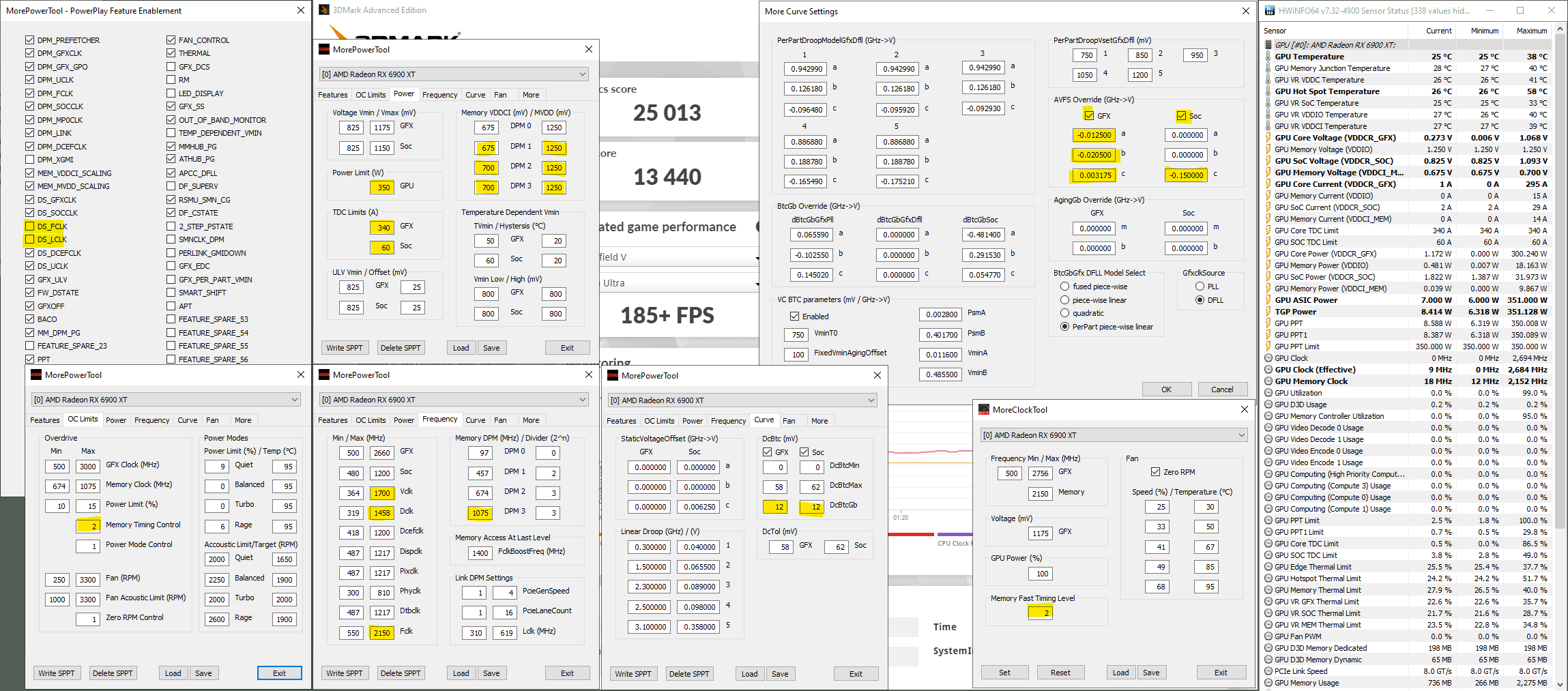The width and height of the screenshot is (1568, 691).
Task: Open Curve tab in MorePowerTool Frequency window
Action: click(x=476, y=420)
